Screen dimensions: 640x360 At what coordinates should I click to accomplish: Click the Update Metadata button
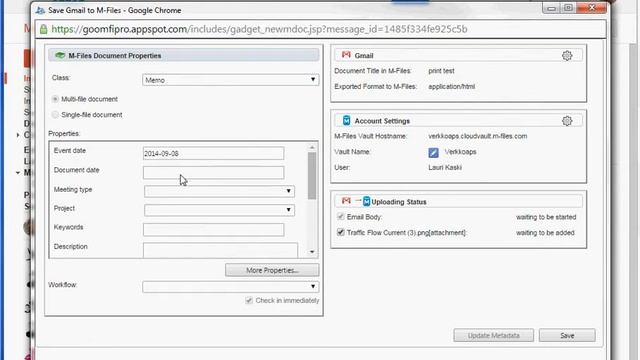point(493,336)
